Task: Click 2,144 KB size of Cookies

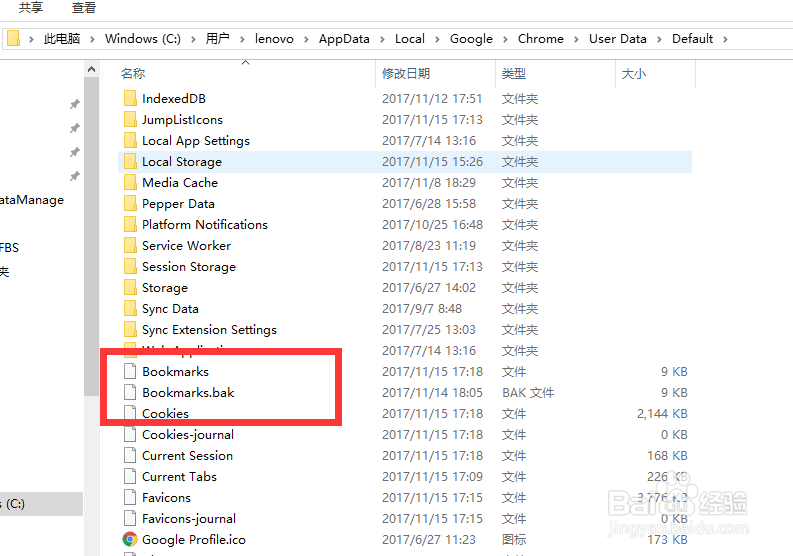Action: 662,414
